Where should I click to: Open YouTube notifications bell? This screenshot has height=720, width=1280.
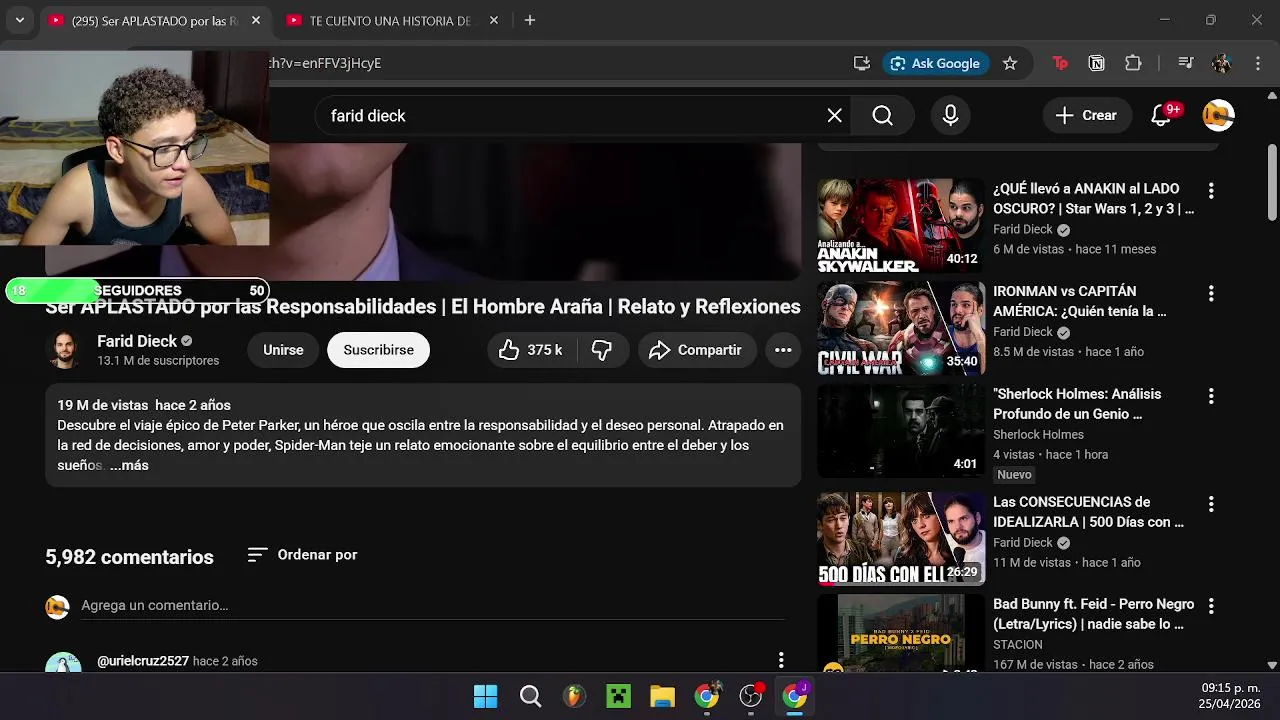click(x=1161, y=116)
